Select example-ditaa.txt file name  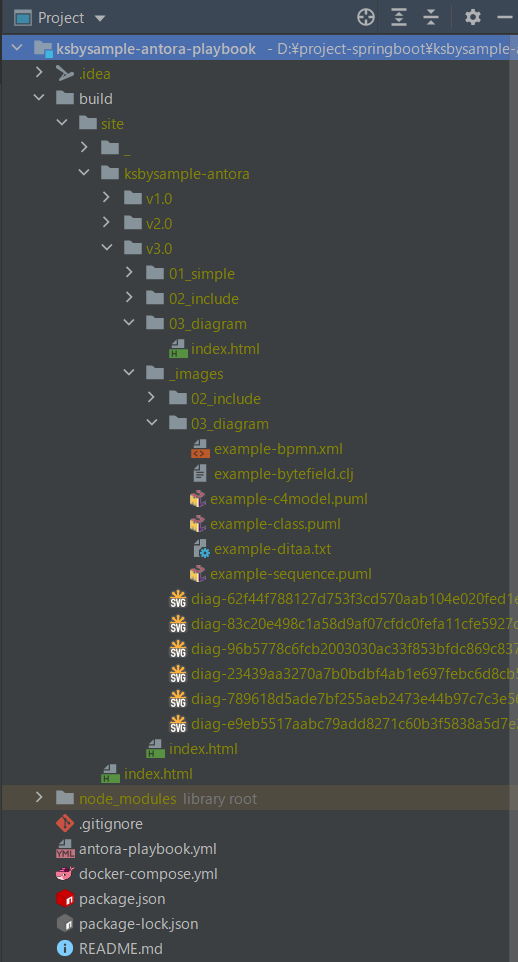pos(273,549)
